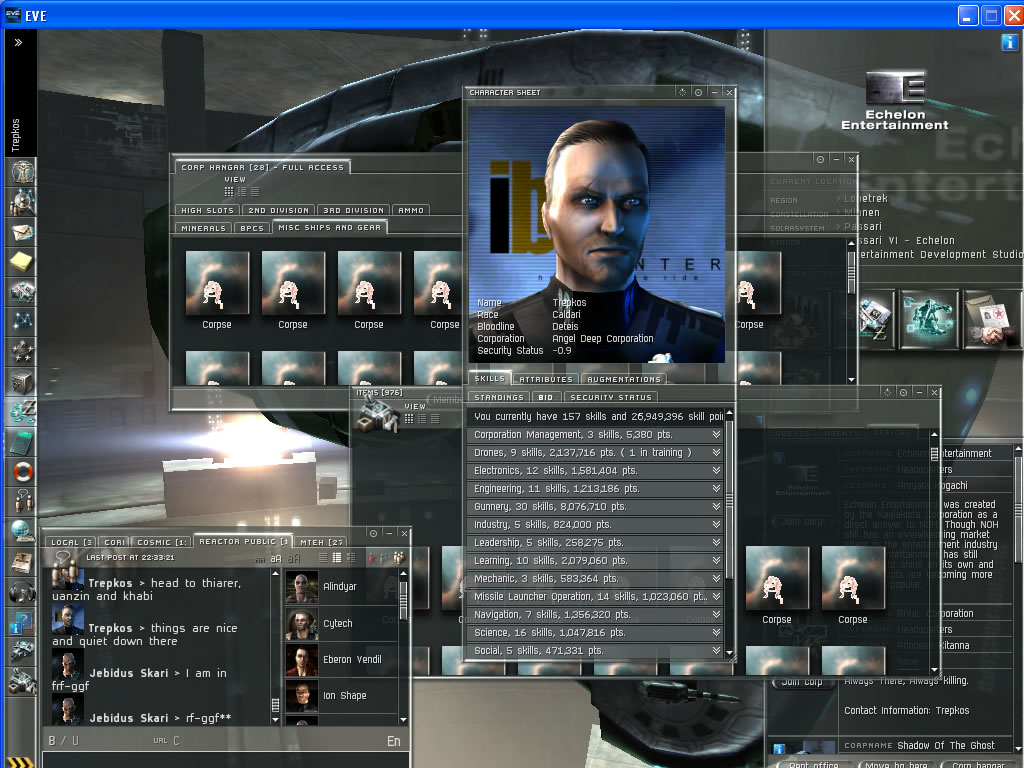The image size is (1024, 768).
Task: Click the chat member list scrollbar thumb
Action: pyautogui.click(x=404, y=600)
